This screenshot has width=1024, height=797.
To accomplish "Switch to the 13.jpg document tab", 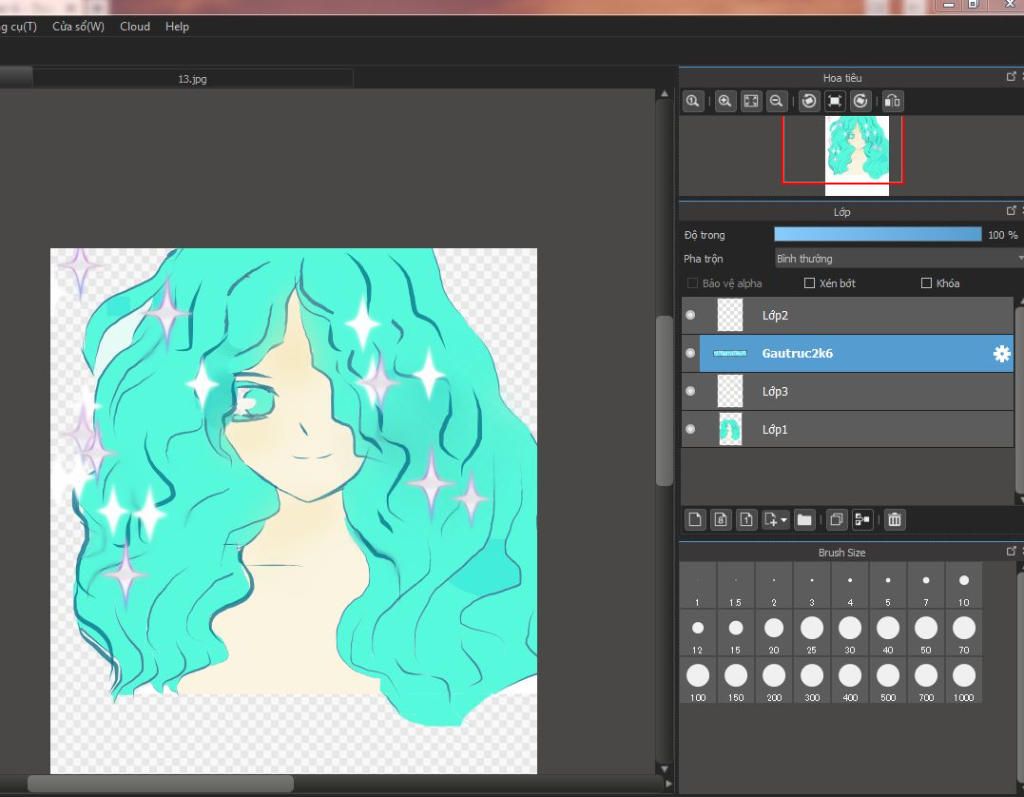I will pos(193,79).
